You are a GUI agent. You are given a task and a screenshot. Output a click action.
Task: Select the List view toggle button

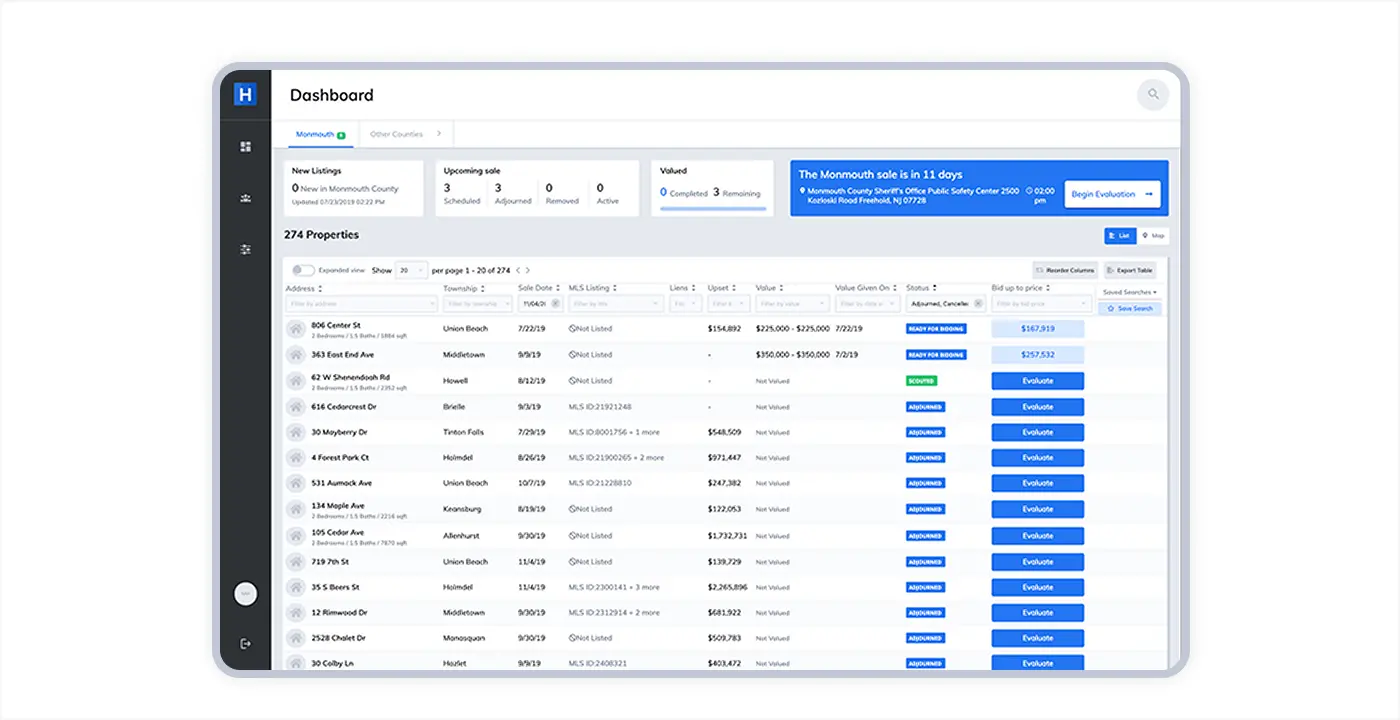coord(1119,236)
